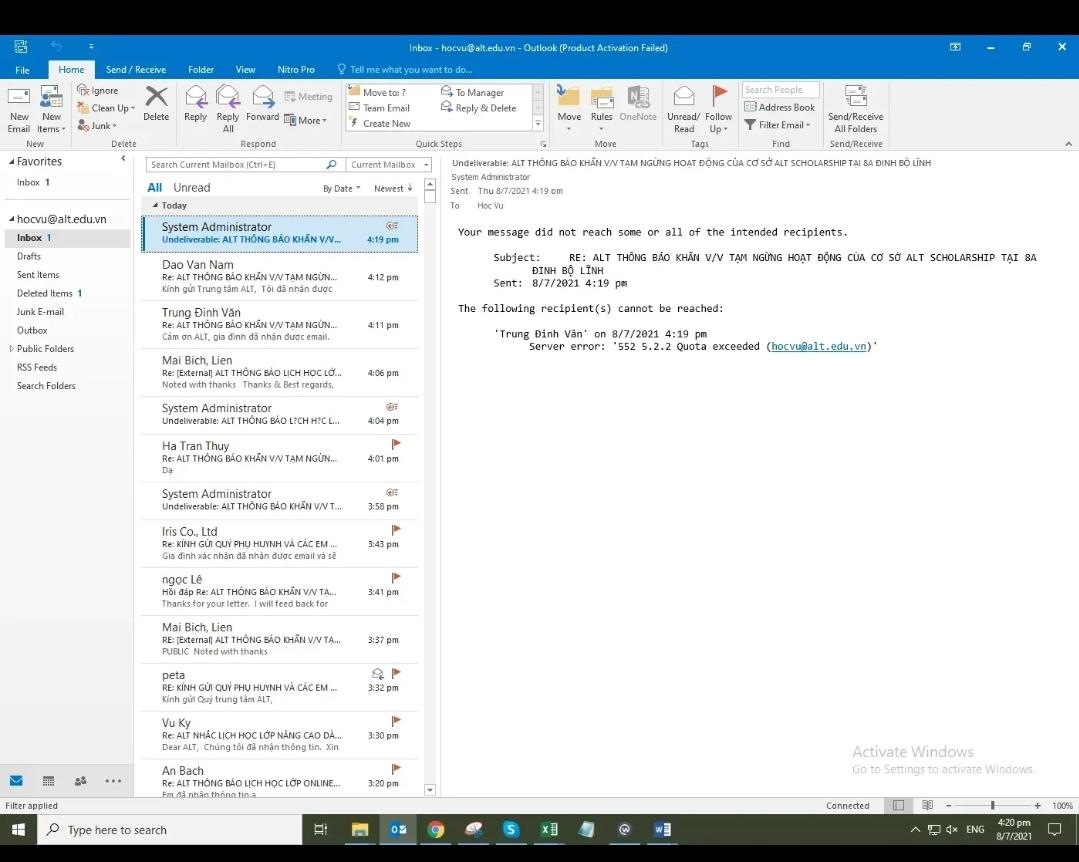Click the zoom out minus button
Viewport: 1079px width, 862px height.
(x=948, y=806)
